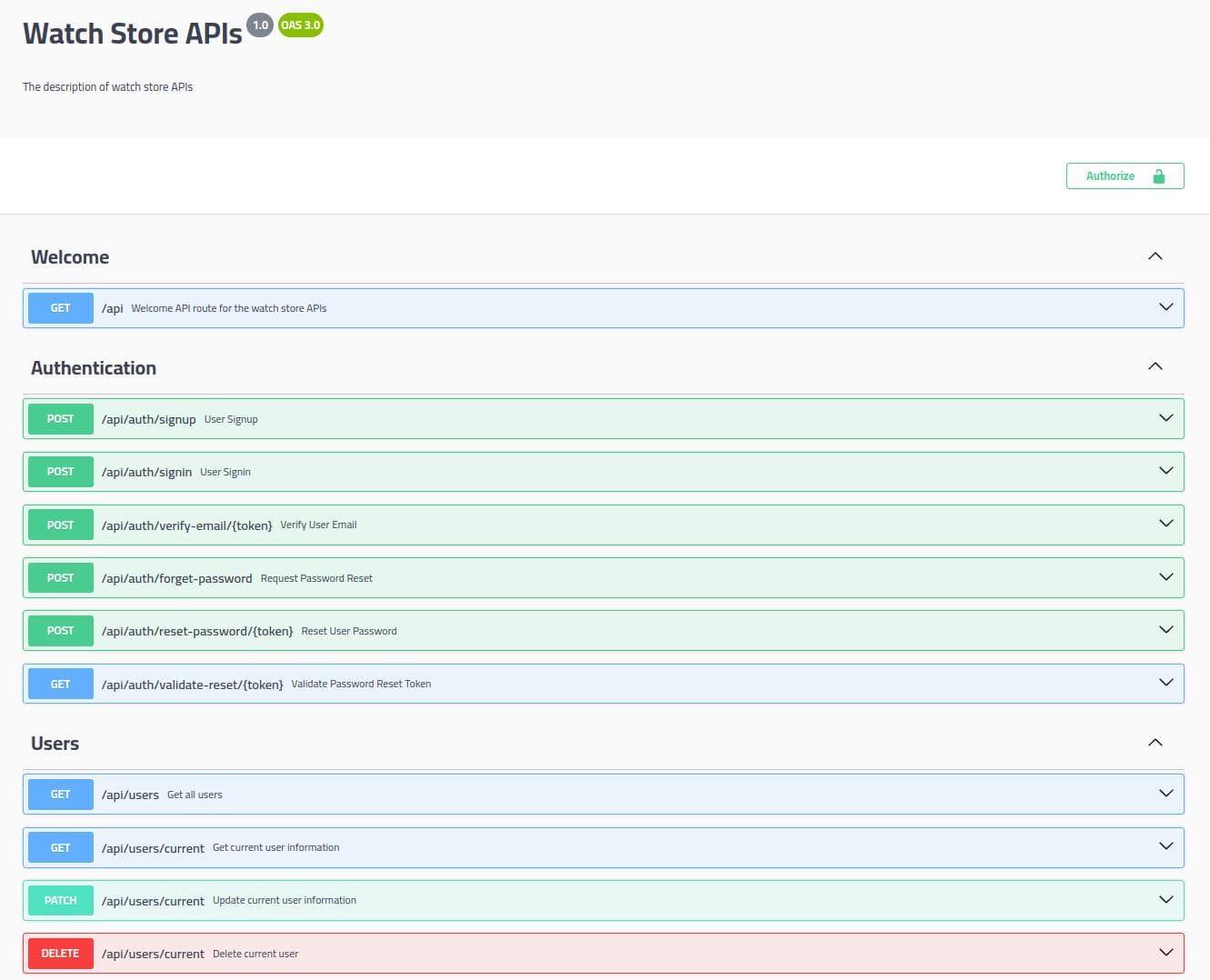1210x980 pixels.
Task: Click the /api/auth/verify-email/{token} path
Action: coord(186,525)
